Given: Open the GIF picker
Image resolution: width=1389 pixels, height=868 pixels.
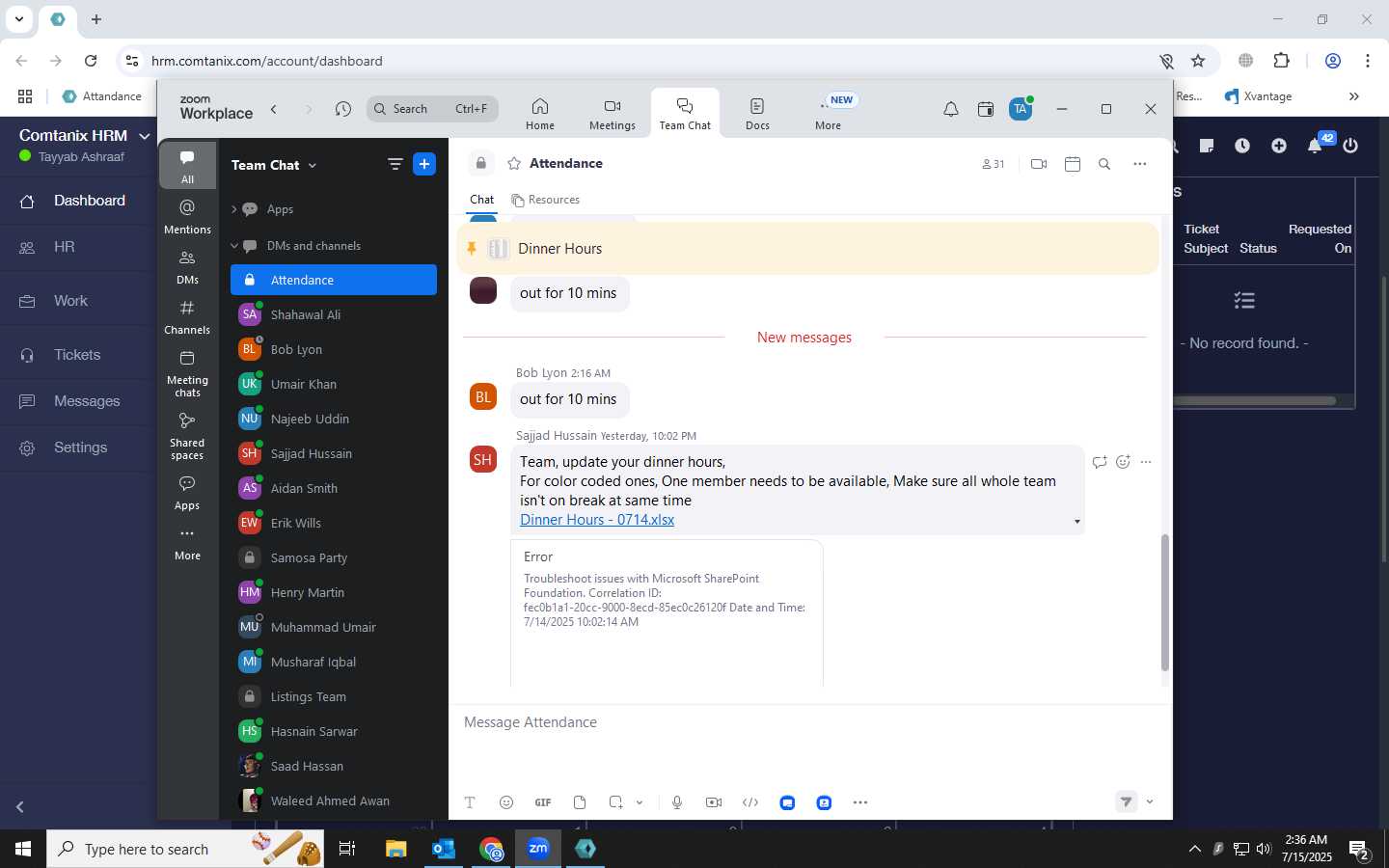Looking at the screenshot, I should point(543,802).
